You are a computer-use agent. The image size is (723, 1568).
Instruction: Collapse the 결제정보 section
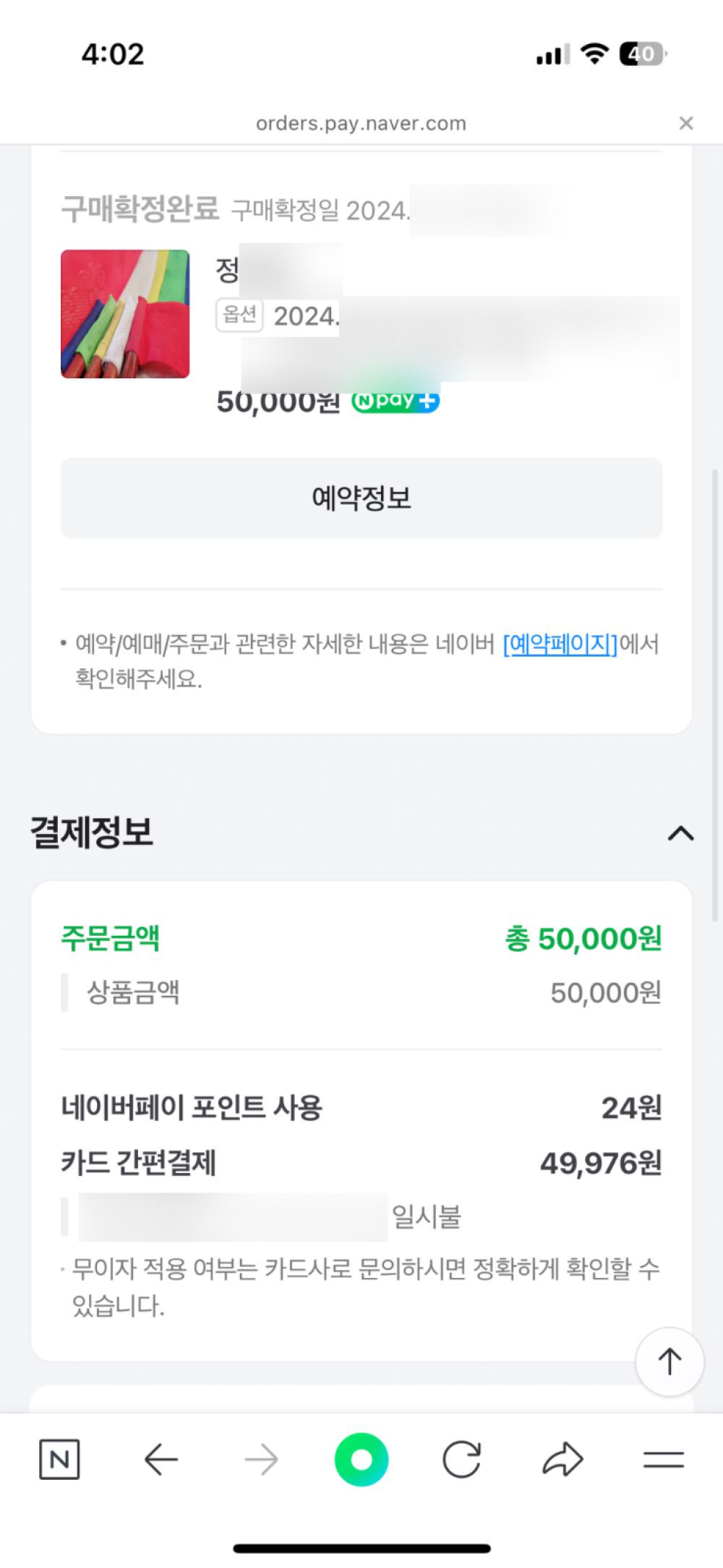tap(680, 834)
